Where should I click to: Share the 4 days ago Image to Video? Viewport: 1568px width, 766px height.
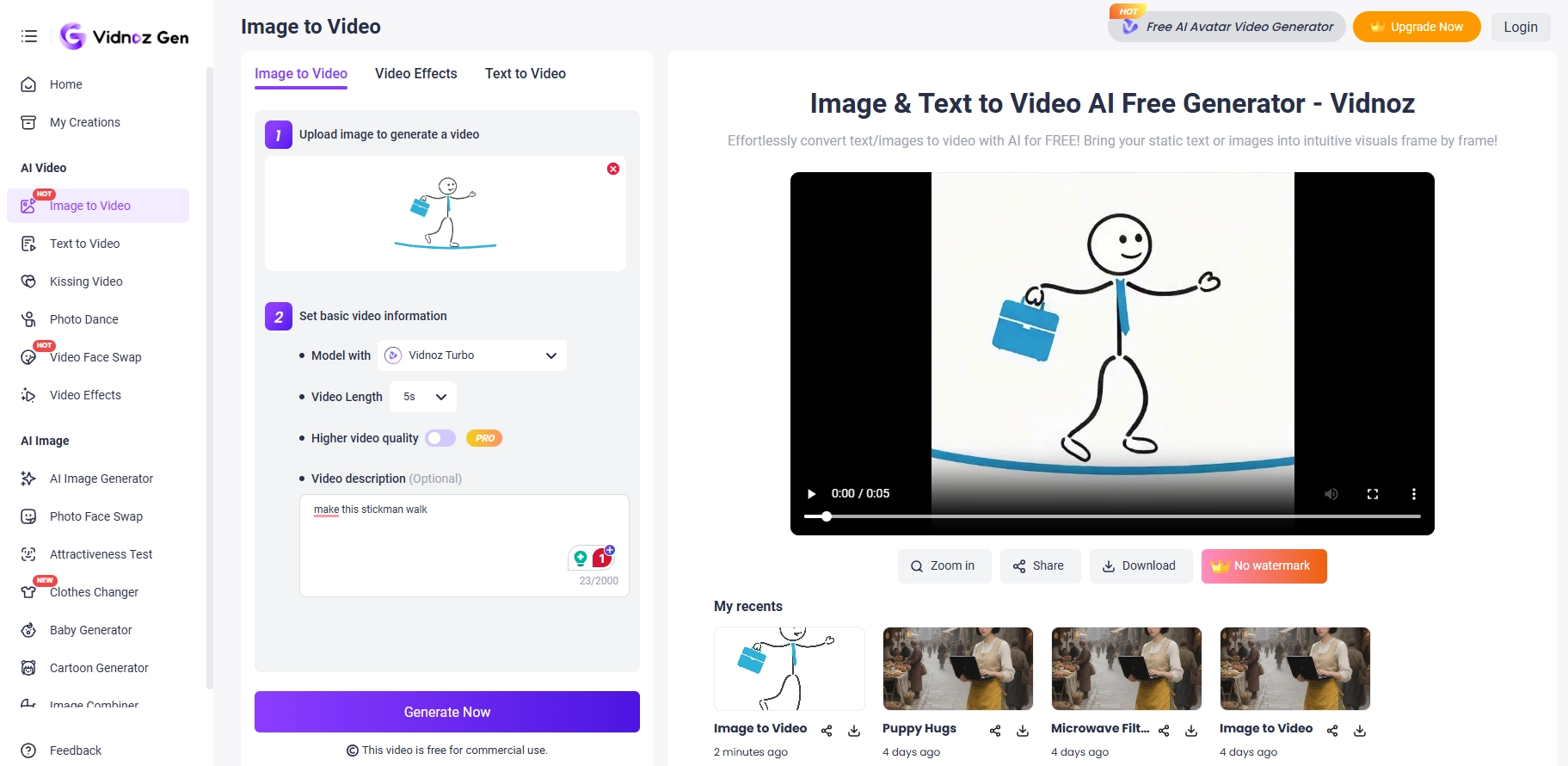(1332, 731)
